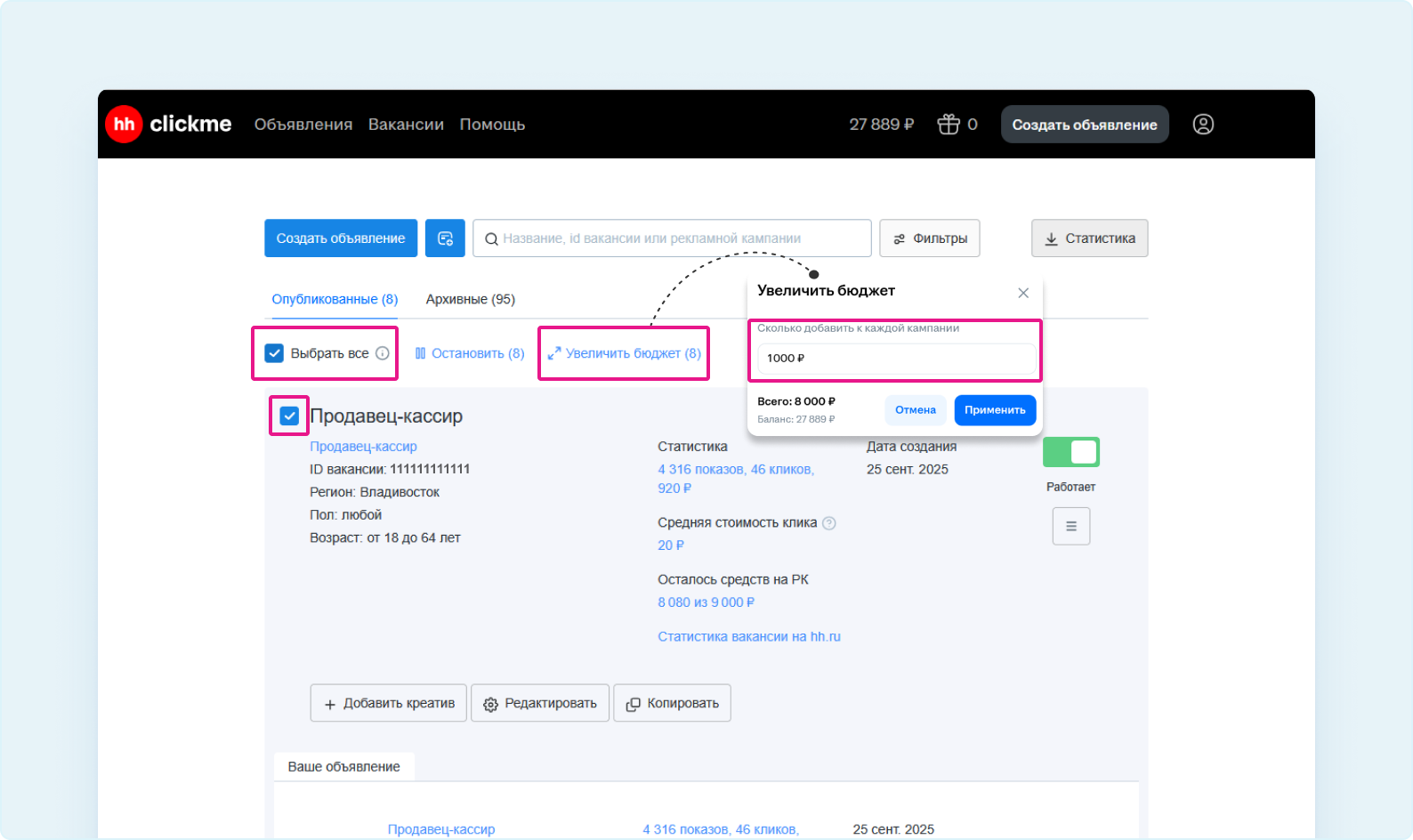Click the hh clickme logo
Image resolution: width=1413 pixels, height=840 pixels.
pos(169,124)
